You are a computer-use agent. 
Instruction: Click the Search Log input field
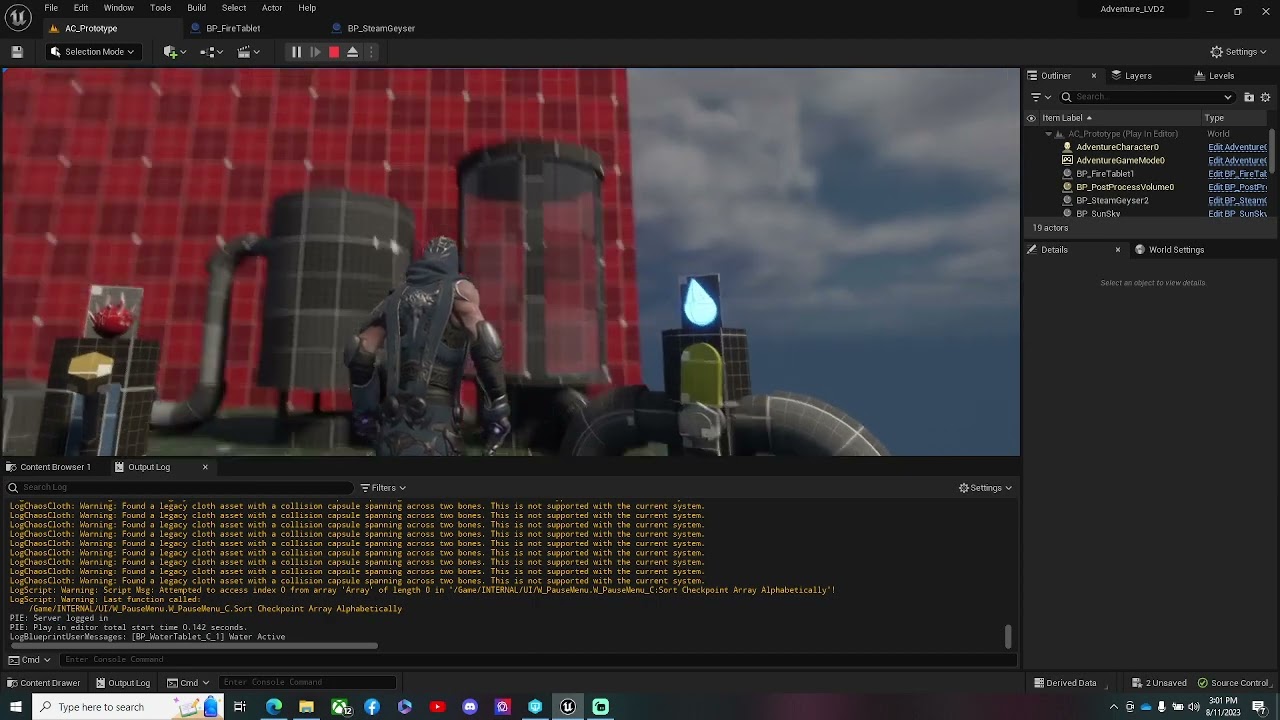180,488
